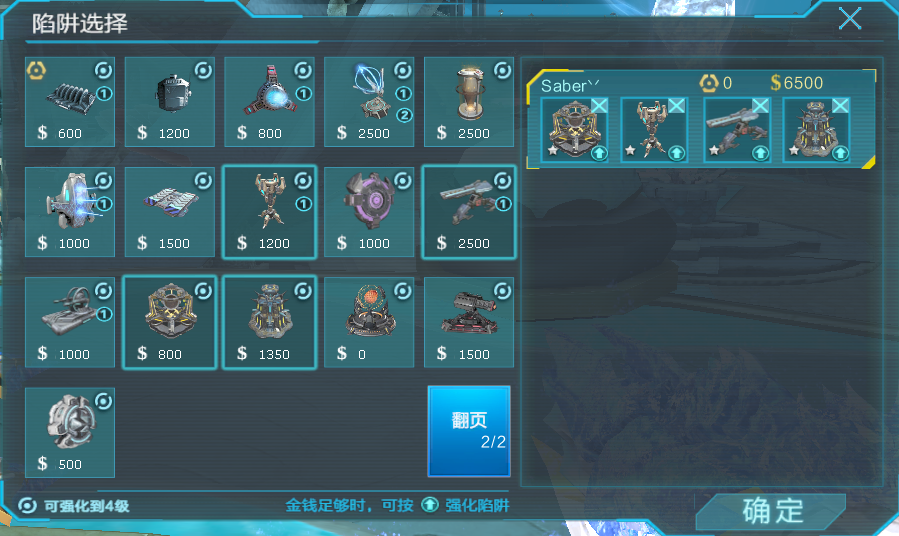Upgrade the last equipped tower trap
The height and width of the screenshot is (536, 899).
click(840, 153)
